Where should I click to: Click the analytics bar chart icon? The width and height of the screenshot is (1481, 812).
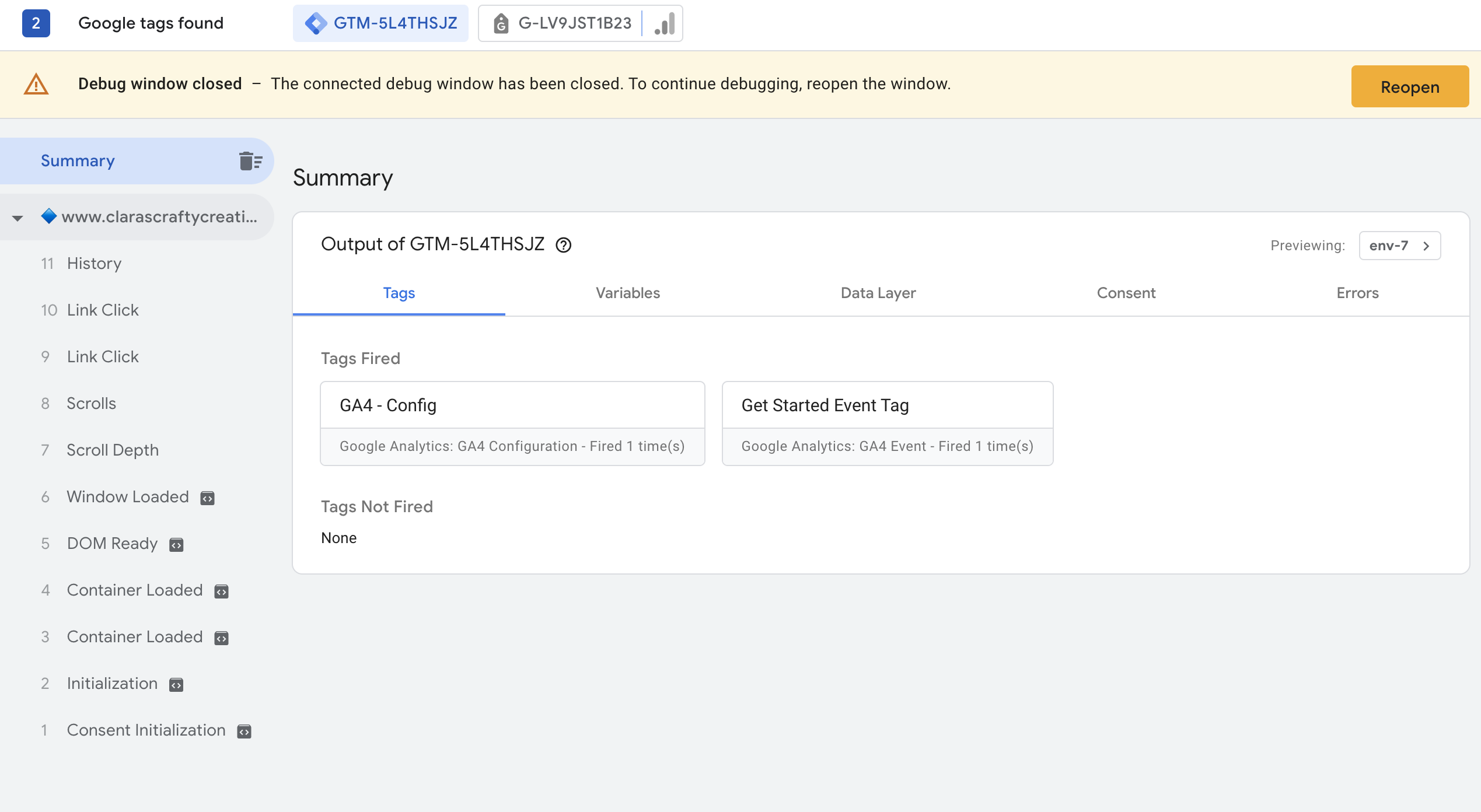pyautogui.click(x=665, y=24)
